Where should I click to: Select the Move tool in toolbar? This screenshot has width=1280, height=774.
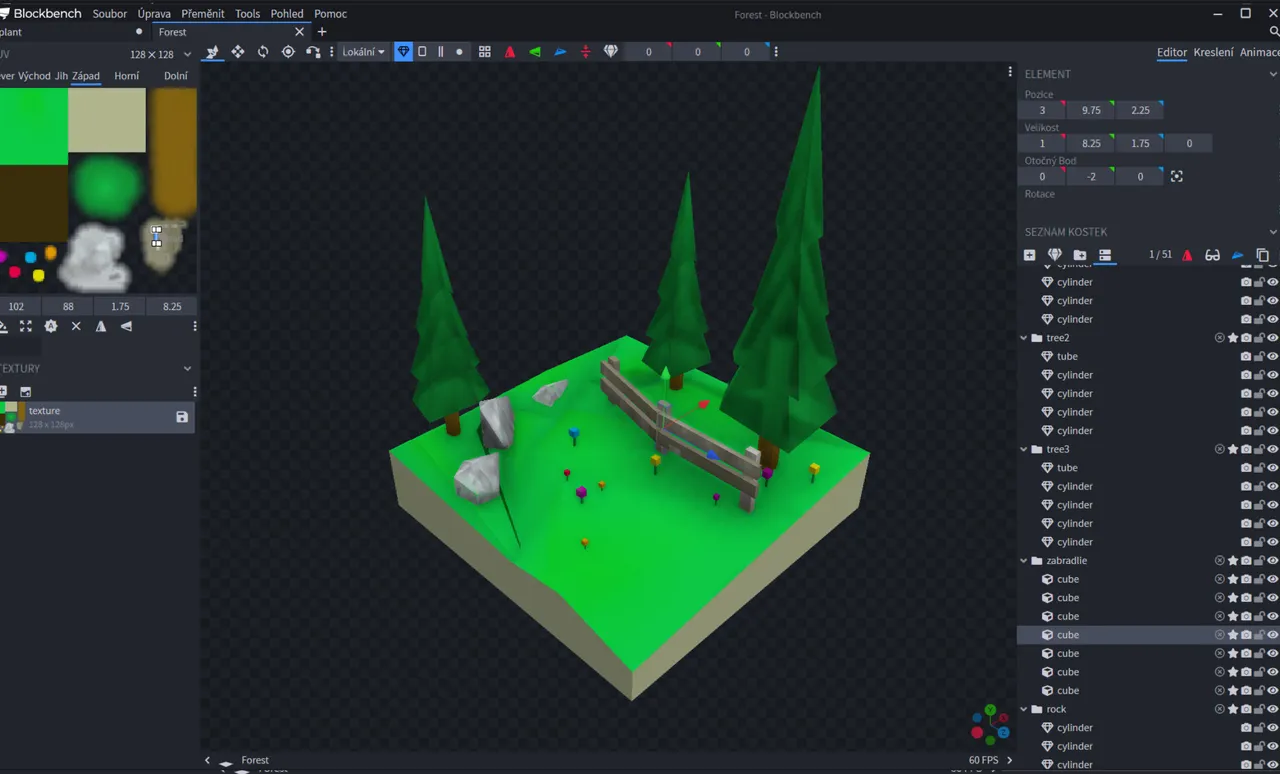pos(212,52)
